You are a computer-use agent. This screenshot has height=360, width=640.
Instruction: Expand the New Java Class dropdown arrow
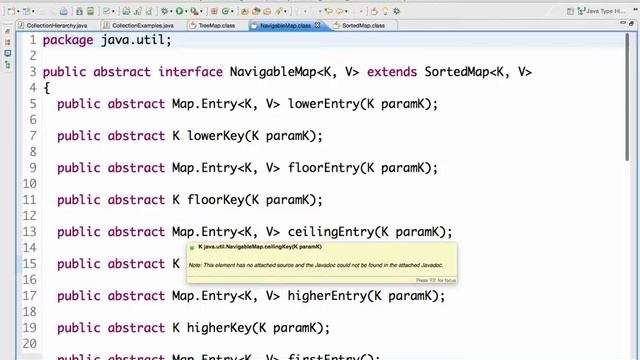coord(232,11)
